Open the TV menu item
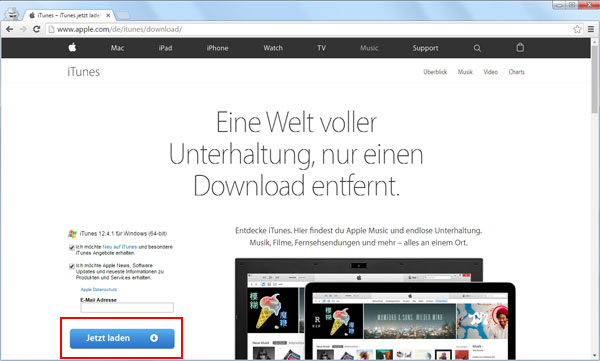This screenshot has height=361, width=600. [x=321, y=48]
